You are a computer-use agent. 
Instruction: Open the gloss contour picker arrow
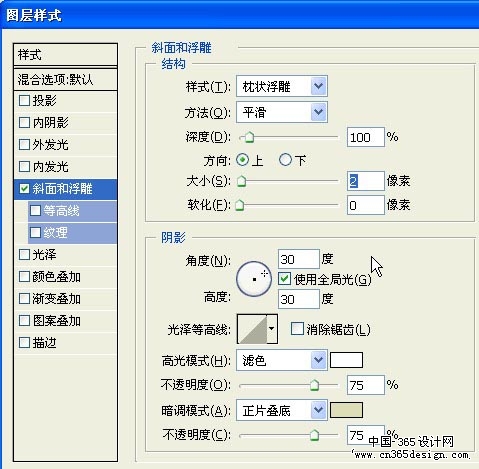(x=272, y=329)
